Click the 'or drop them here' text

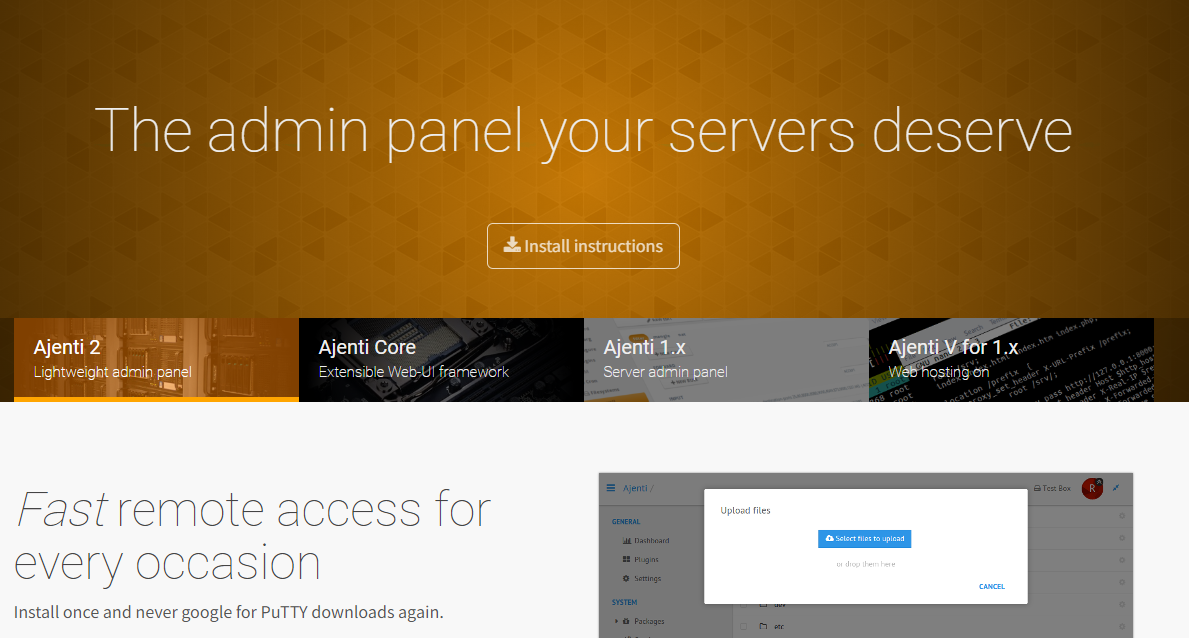pyautogui.click(x=865, y=564)
